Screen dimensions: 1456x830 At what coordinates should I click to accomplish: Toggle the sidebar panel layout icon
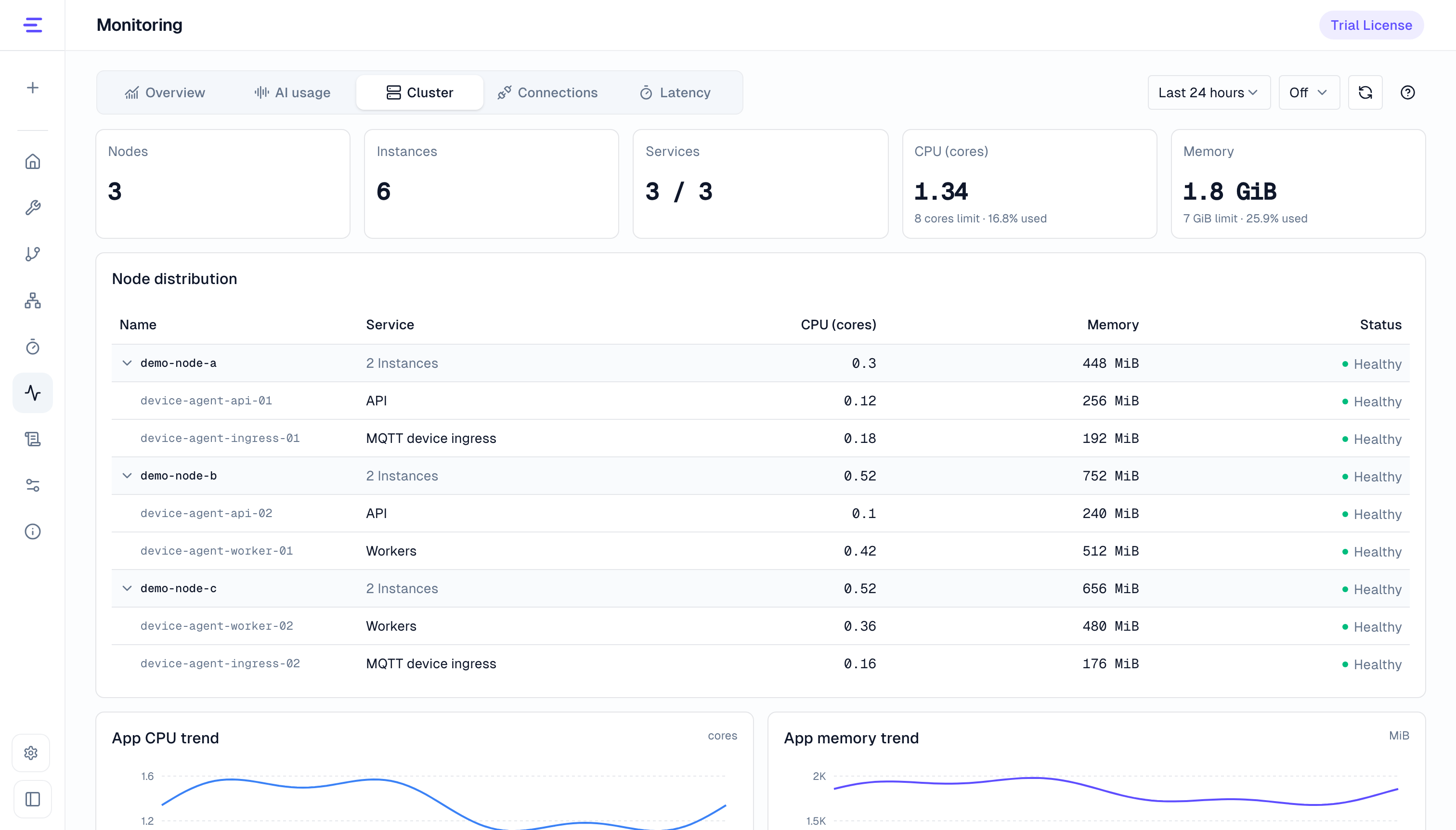pos(32,799)
